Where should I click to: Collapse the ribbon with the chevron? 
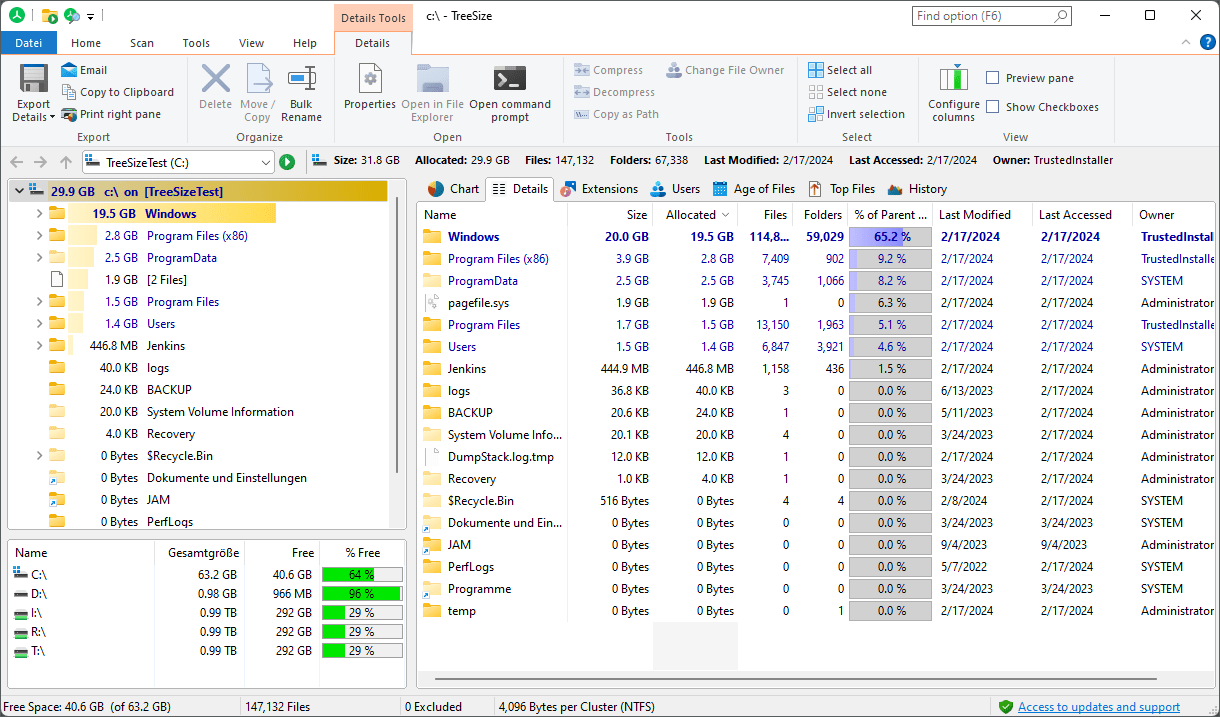coord(1185,42)
